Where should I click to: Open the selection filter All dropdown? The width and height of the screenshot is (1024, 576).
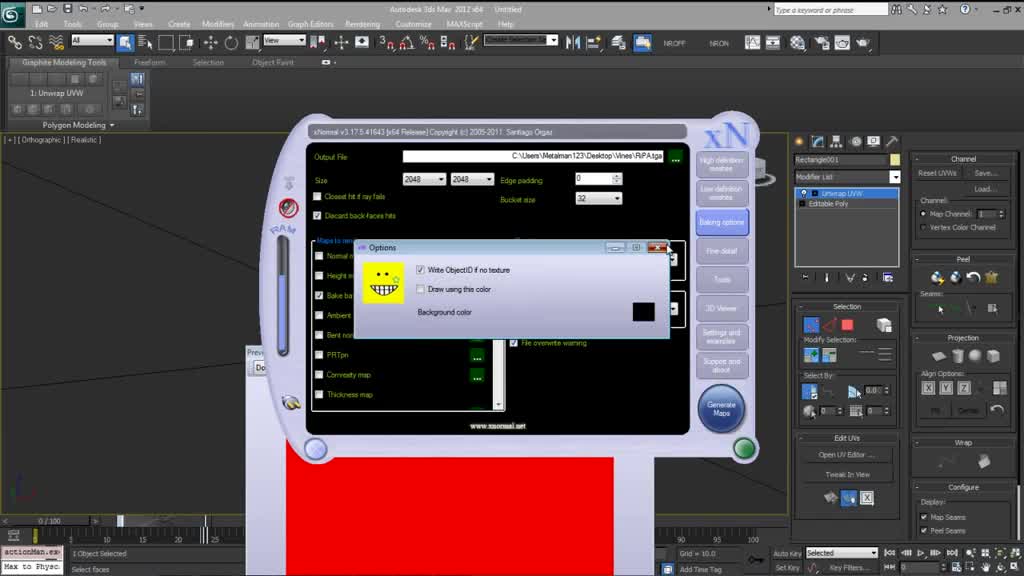click(92, 40)
